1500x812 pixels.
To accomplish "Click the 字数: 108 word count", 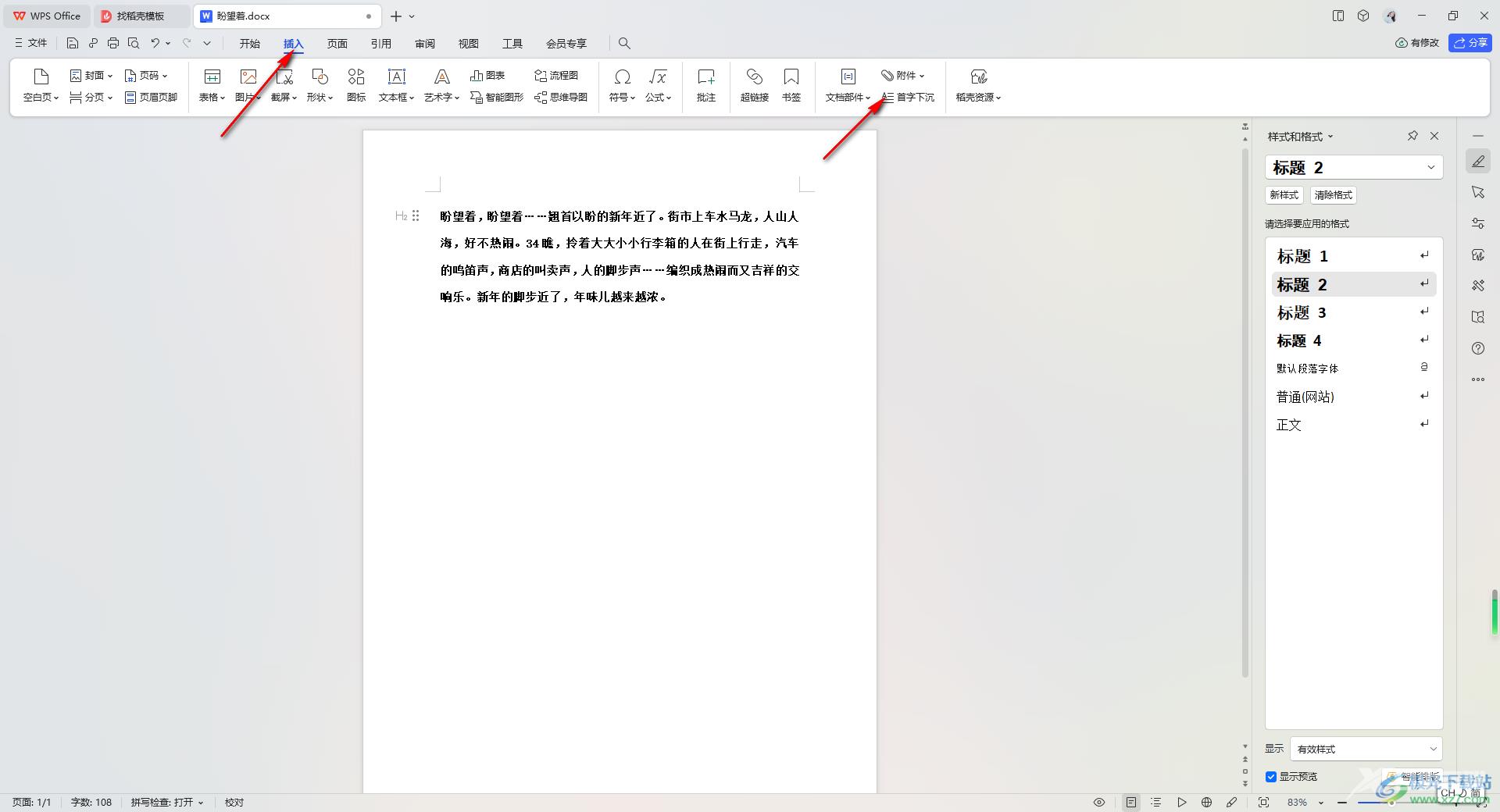I will [x=91, y=802].
